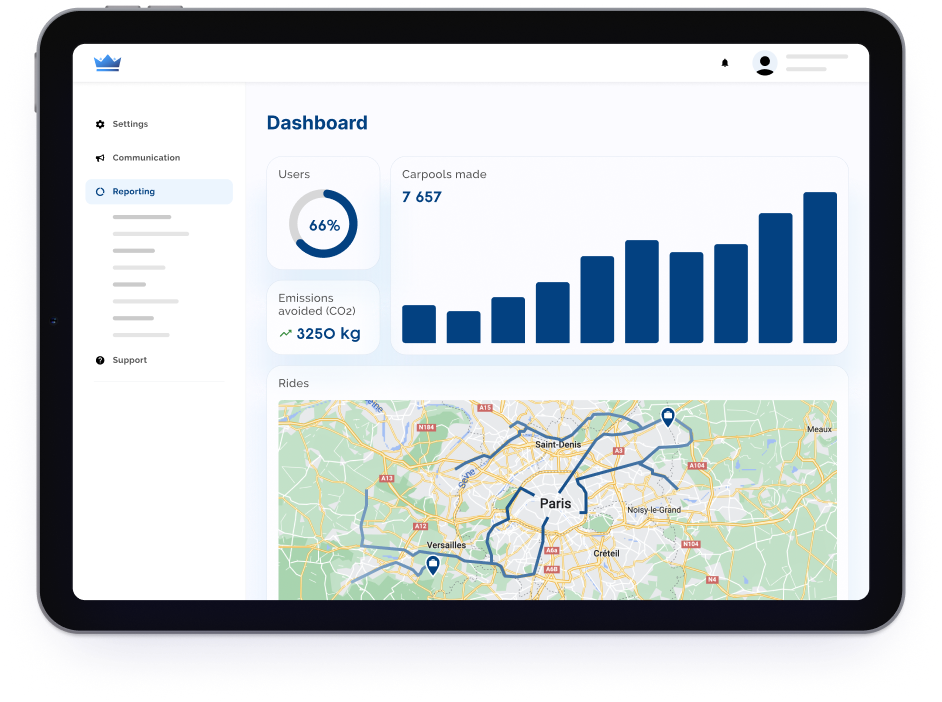
Task: Click the Emissions avoided card value 3250 kg
Action: click(x=328, y=334)
